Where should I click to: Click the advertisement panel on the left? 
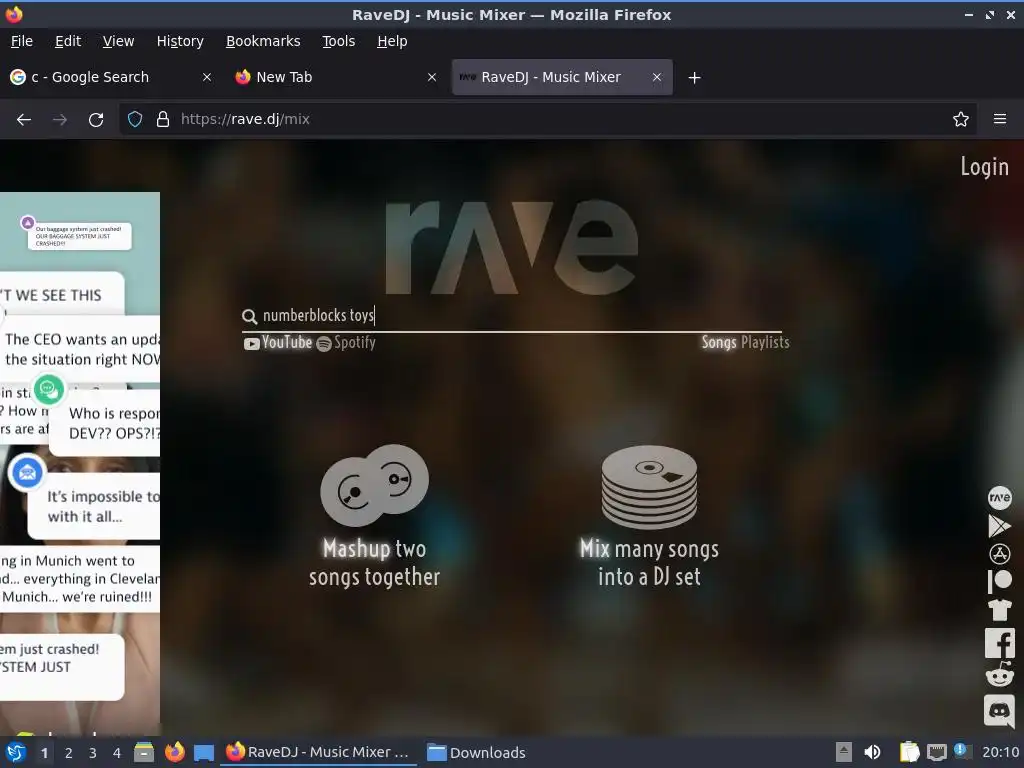pos(80,462)
